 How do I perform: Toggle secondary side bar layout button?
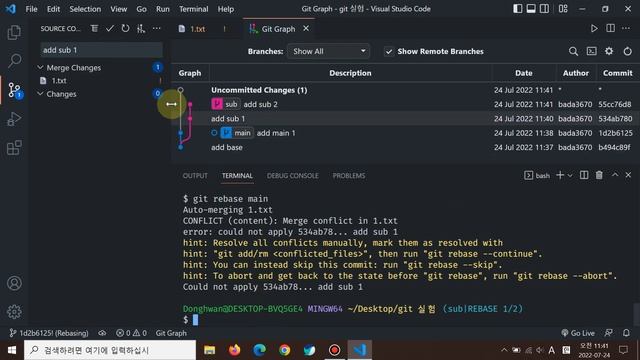point(544,9)
